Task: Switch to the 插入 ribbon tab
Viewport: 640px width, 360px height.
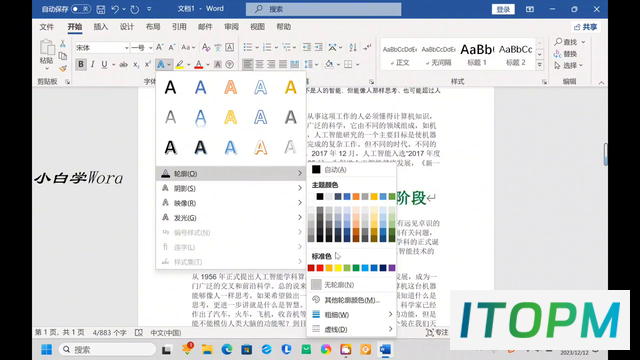Action: pyautogui.click(x=100, y=27)
